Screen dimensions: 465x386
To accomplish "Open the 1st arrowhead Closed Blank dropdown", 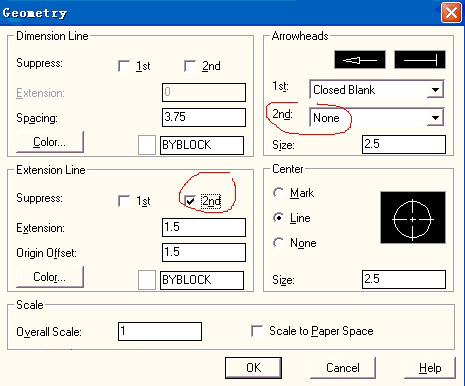I will 377,89.
